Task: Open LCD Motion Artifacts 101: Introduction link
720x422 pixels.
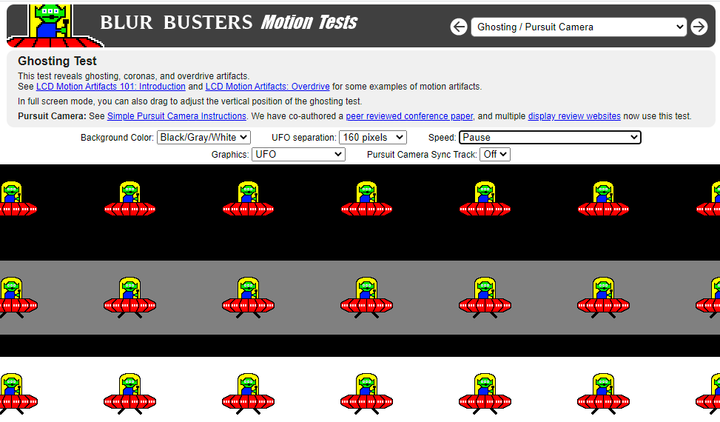Action: 111,86
